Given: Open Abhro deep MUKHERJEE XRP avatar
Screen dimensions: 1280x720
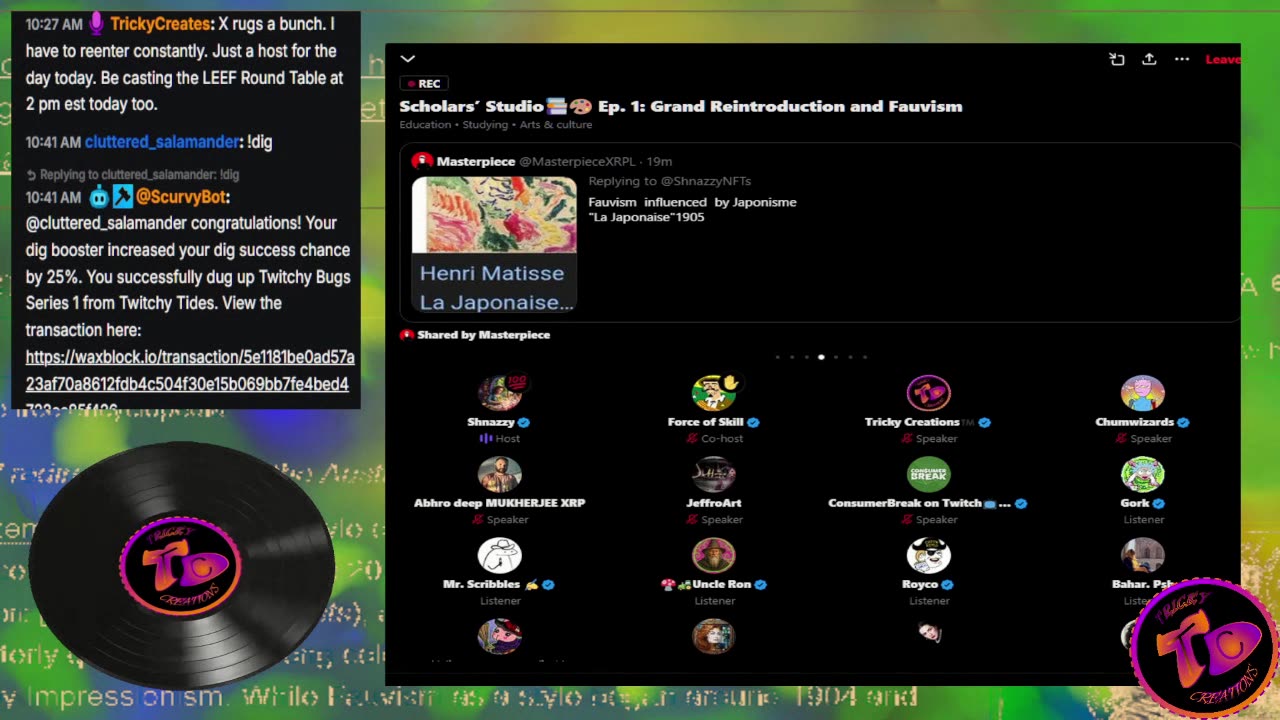Looking at the screenshot, I should 500,474.
